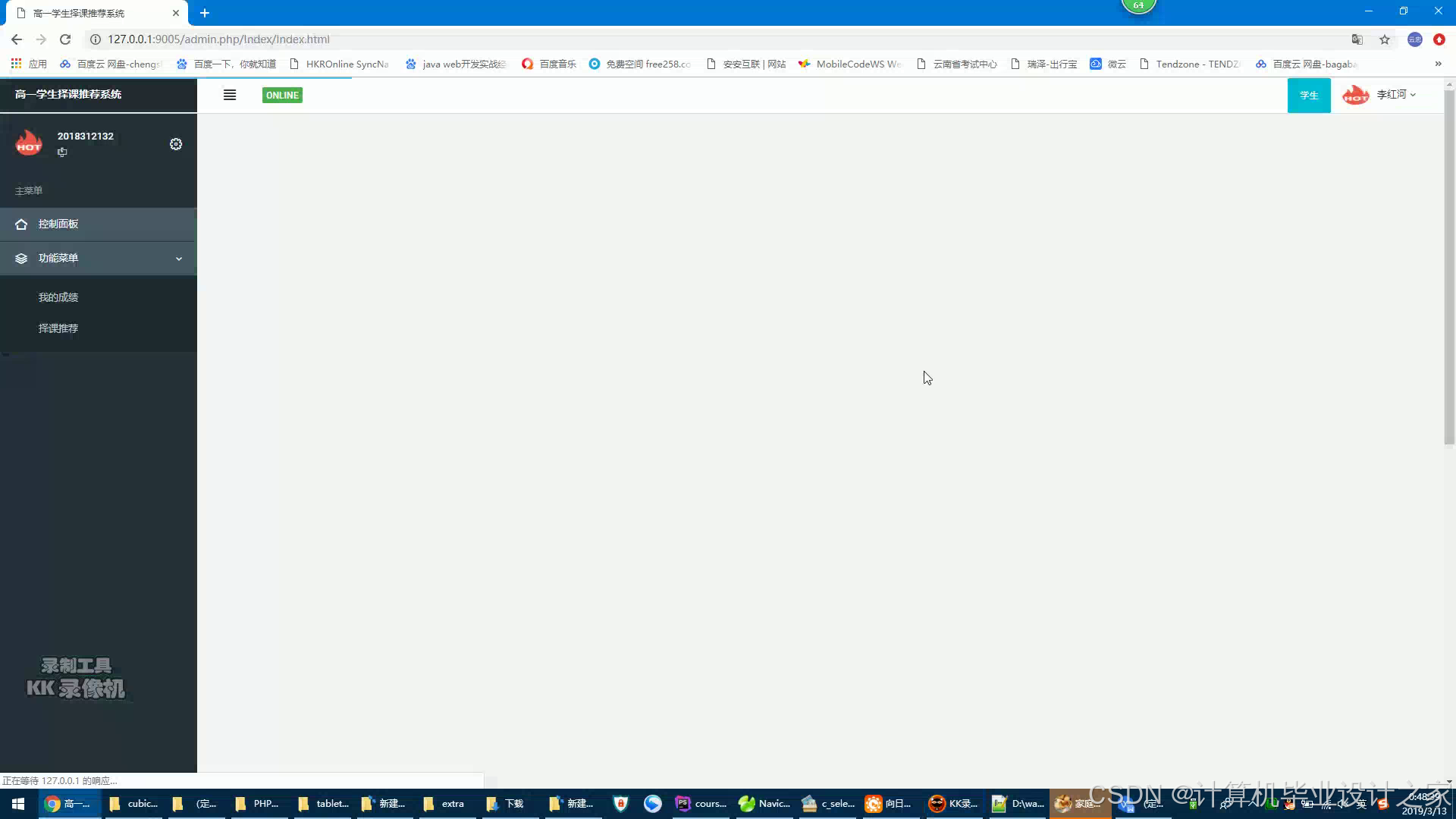Open the tablet... folder in taskbar
This screenshot has height=819, width=1456.
point(324,804)
